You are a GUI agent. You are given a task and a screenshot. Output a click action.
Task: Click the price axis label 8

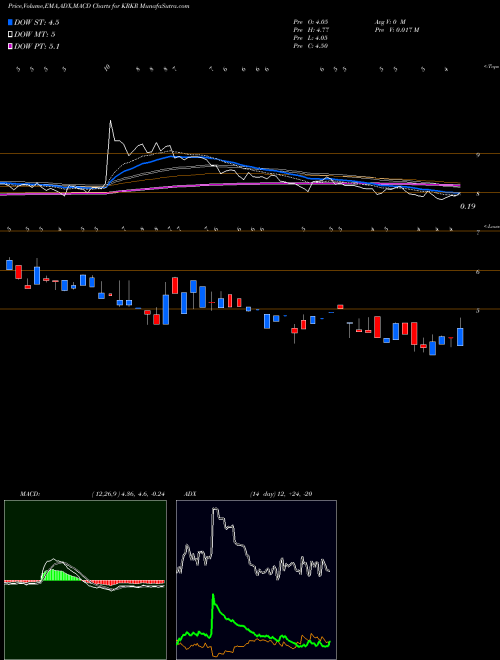pyautogui.click(x=478, y=194)
